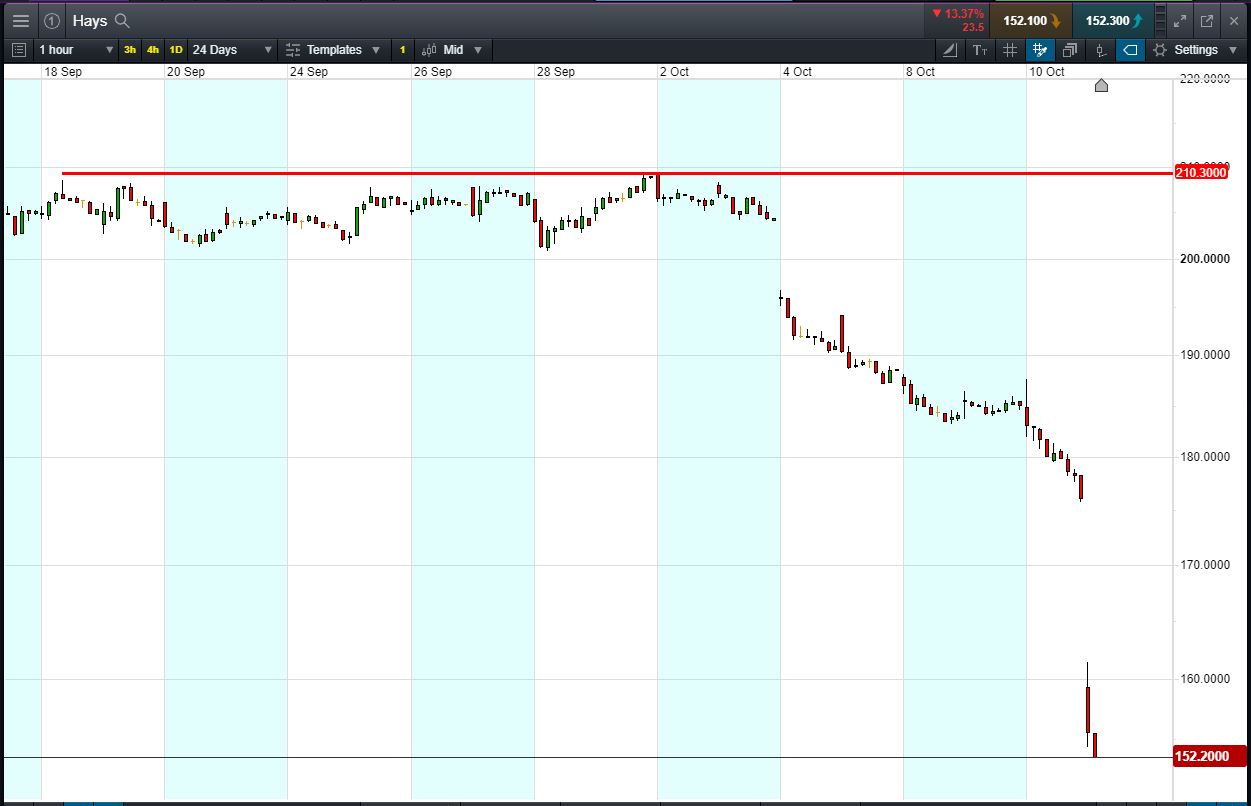Expand the Settings dropdown arrow

click(x=1232, y=50)
